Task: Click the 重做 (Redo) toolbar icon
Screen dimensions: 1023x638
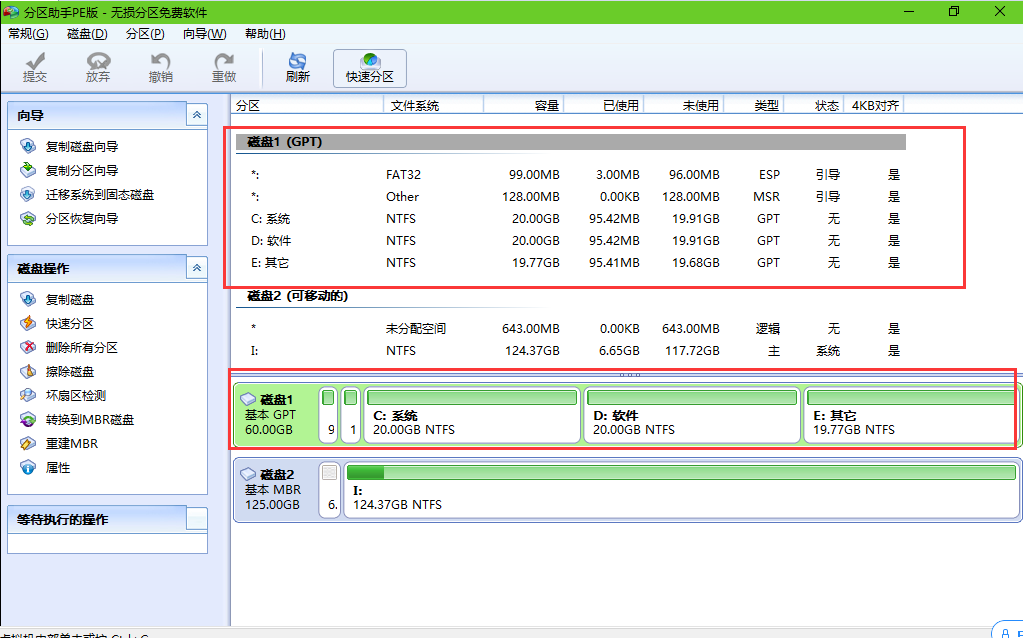Action: pos(224,68)
